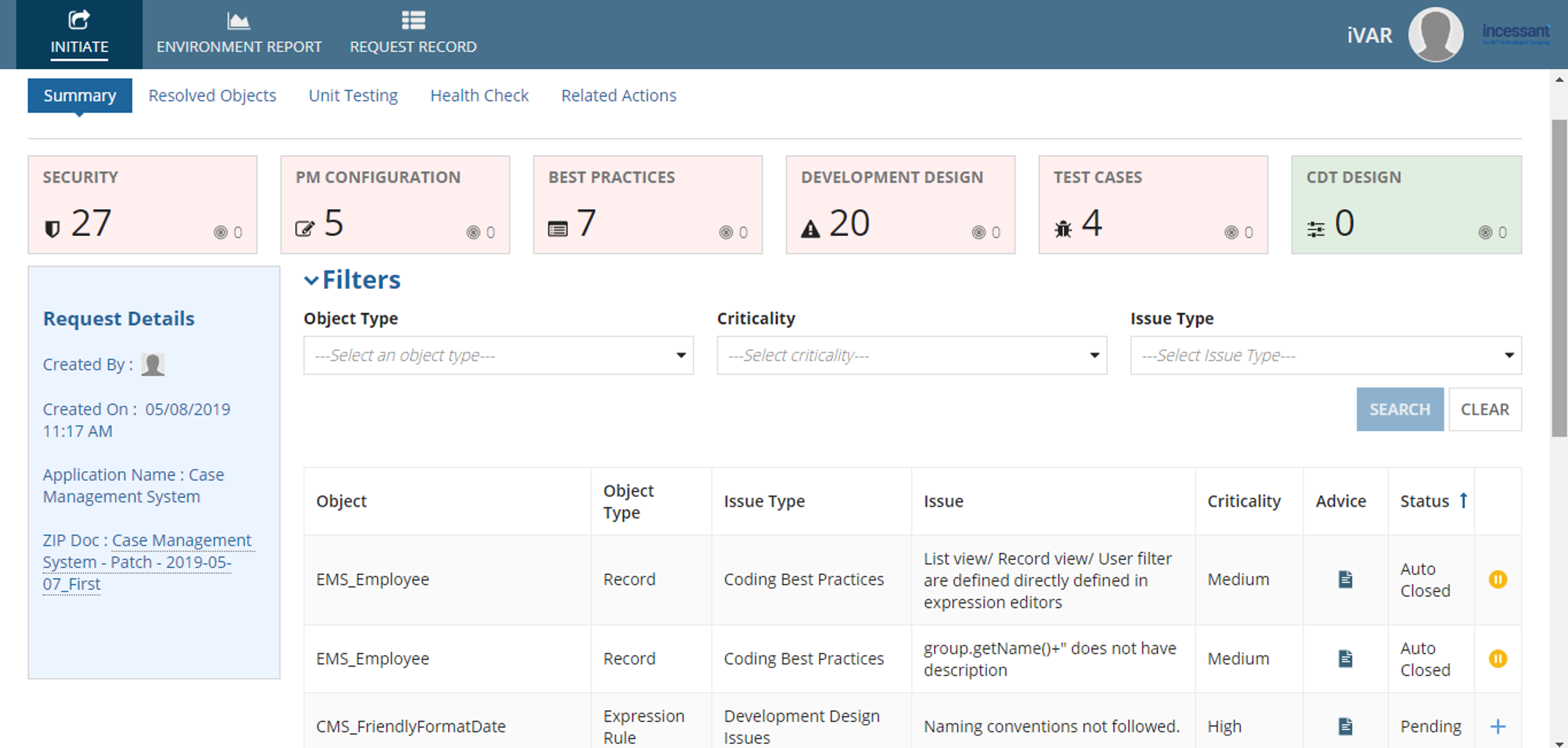Image resolution: width=1568 pixels, height=748 pixels.
Task: Switch to the Health Check tab
Action: [x=479, y=96]
